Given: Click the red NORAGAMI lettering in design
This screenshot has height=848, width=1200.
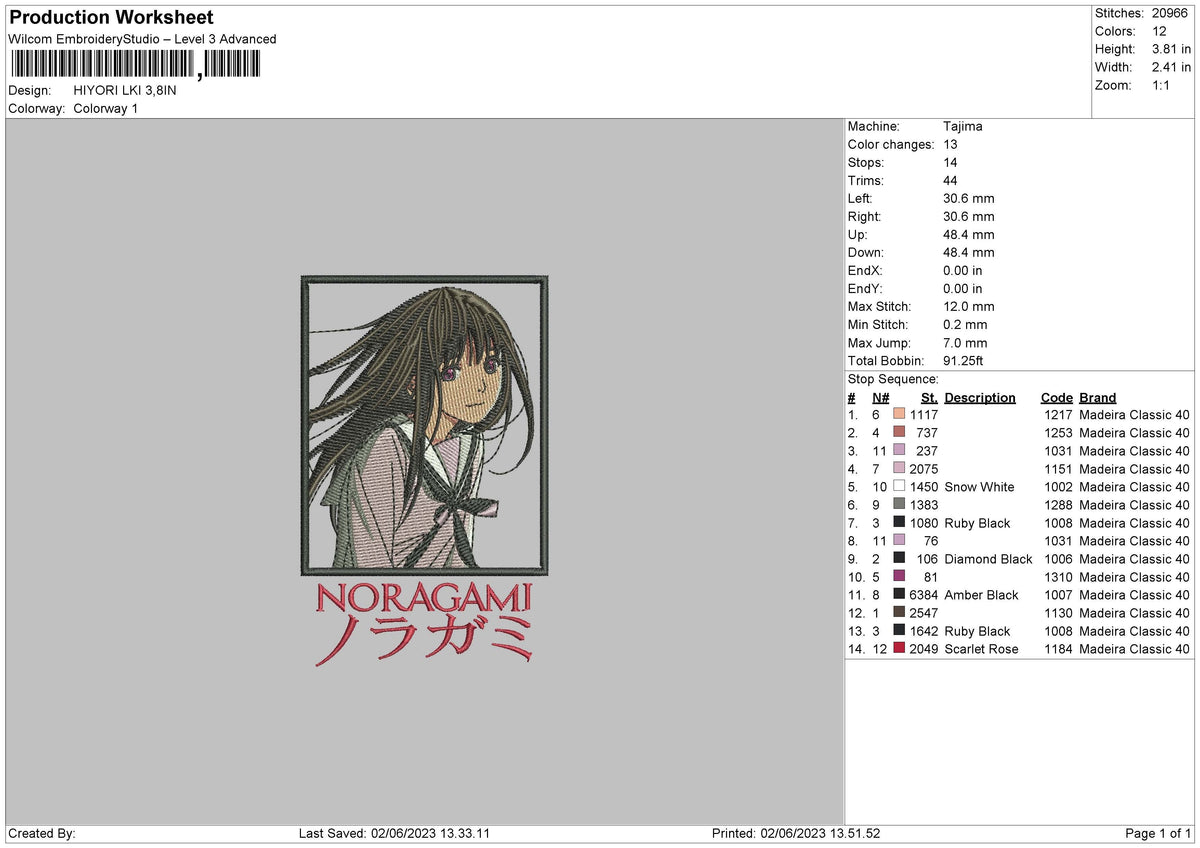Looking at the screenshot, I should pyautogui.click(x=423, y=598).
